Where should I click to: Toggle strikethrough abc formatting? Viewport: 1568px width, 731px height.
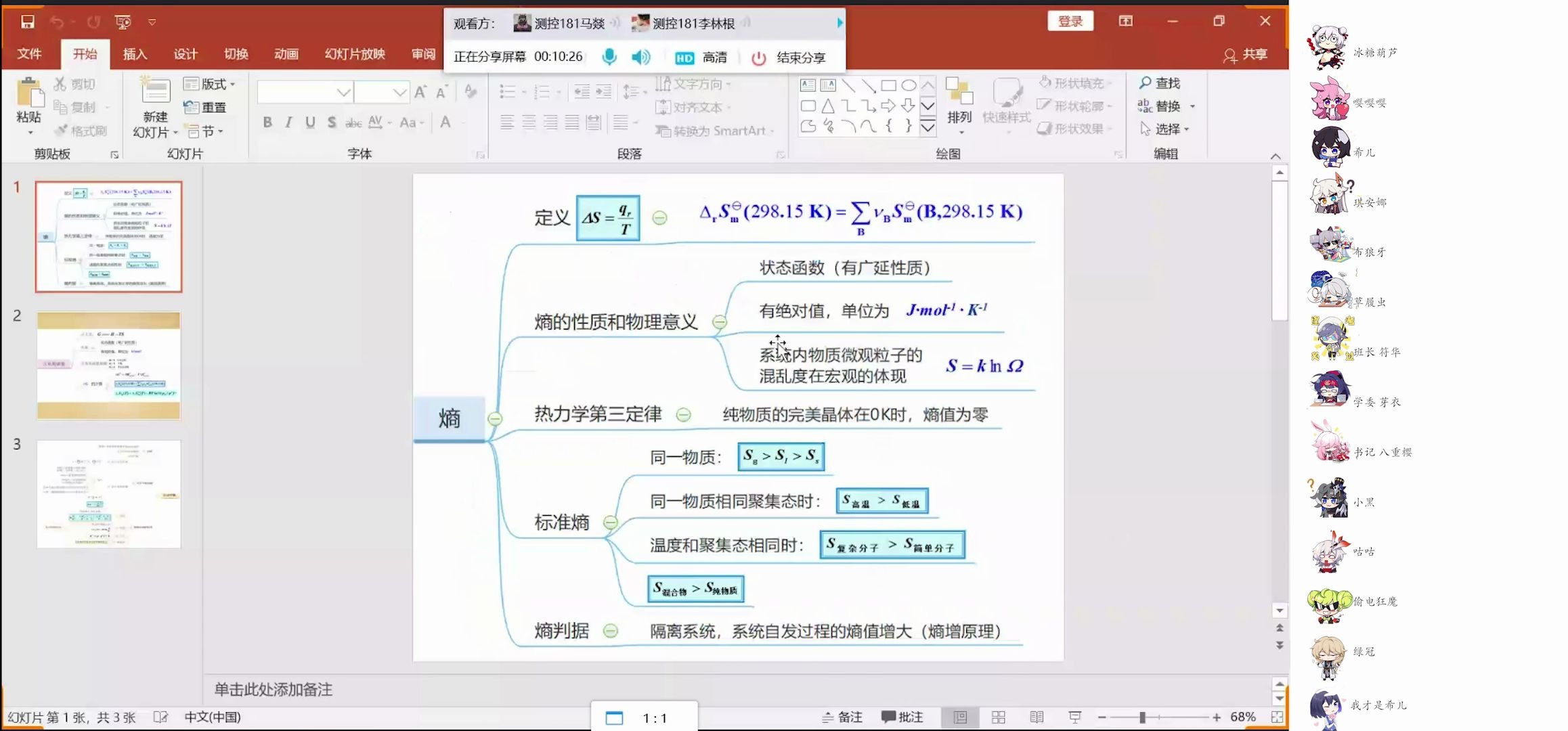coord(353,123)
